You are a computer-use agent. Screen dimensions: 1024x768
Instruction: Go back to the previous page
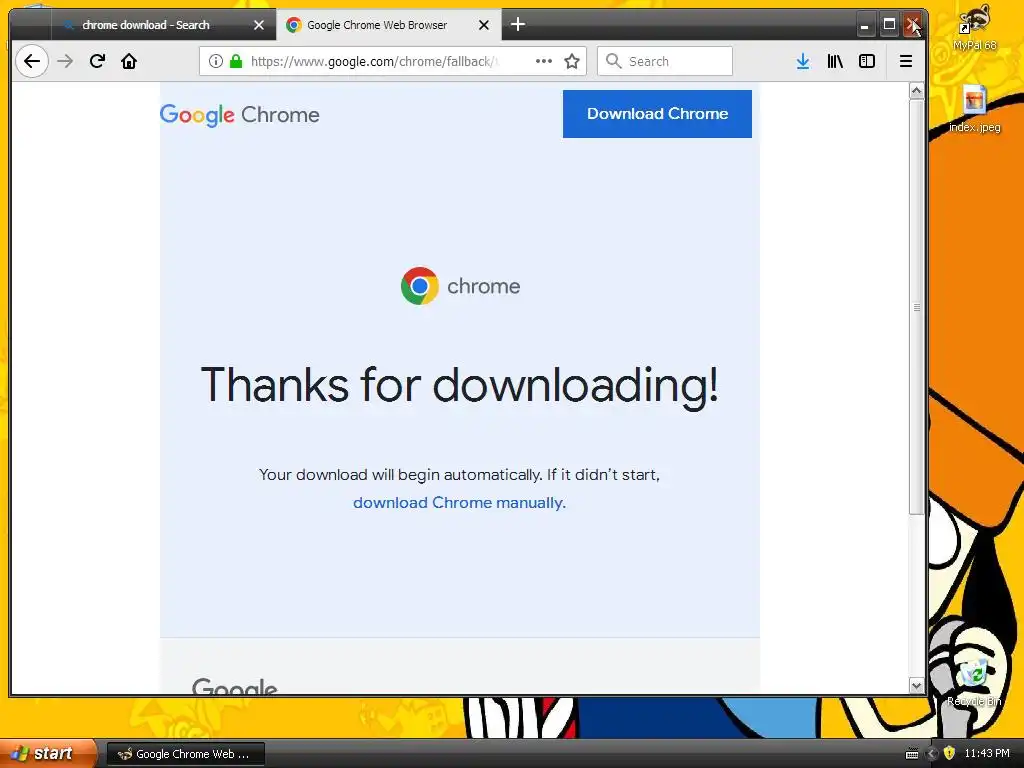(x=31, y=61)
